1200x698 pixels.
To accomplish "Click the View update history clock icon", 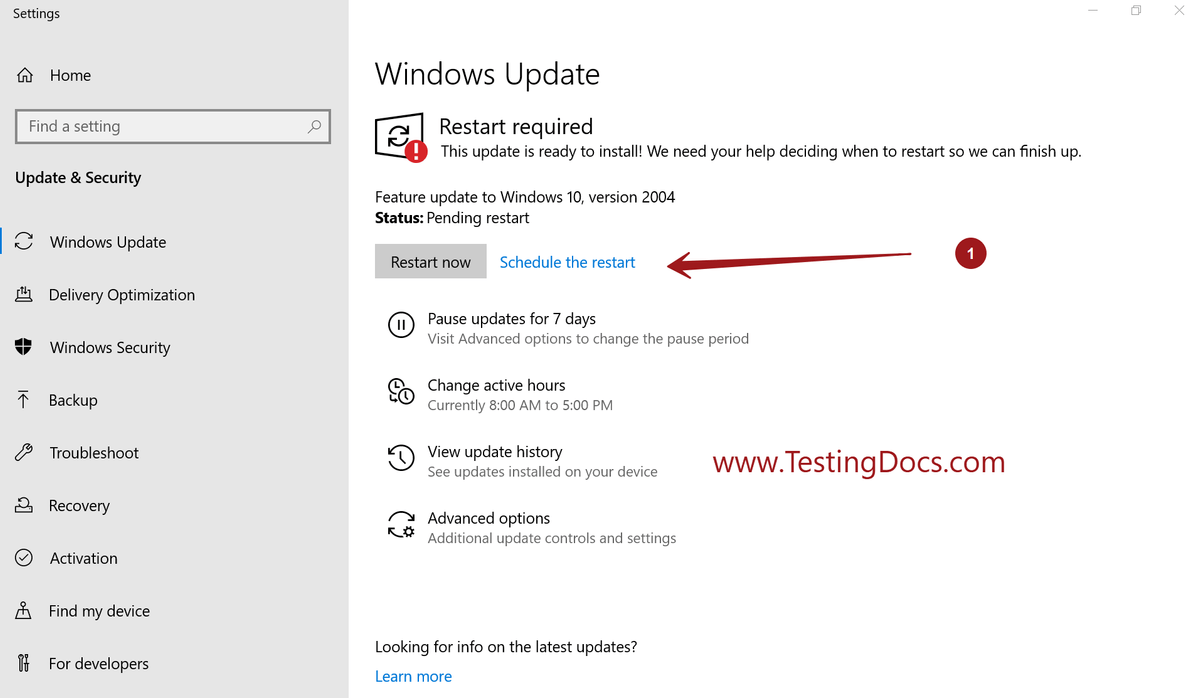I will [x=401, y=458].
